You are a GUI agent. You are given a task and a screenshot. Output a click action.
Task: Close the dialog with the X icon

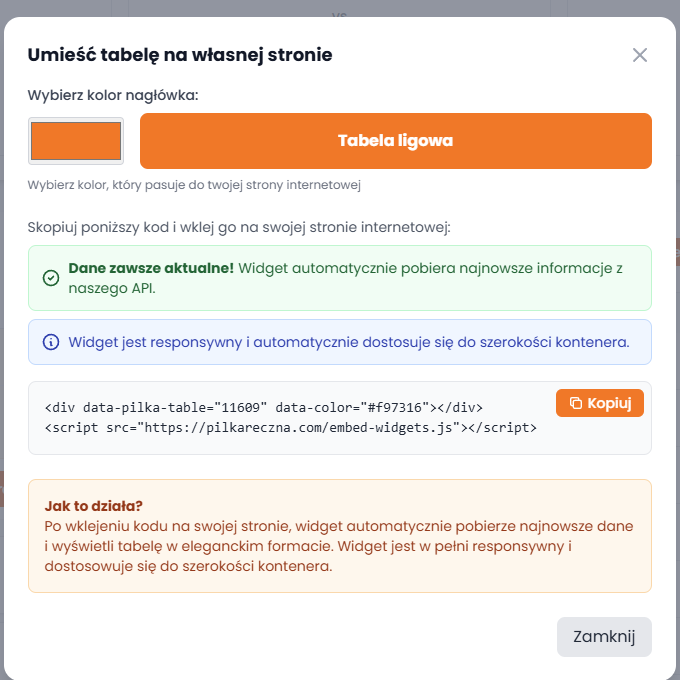[640, 55]
